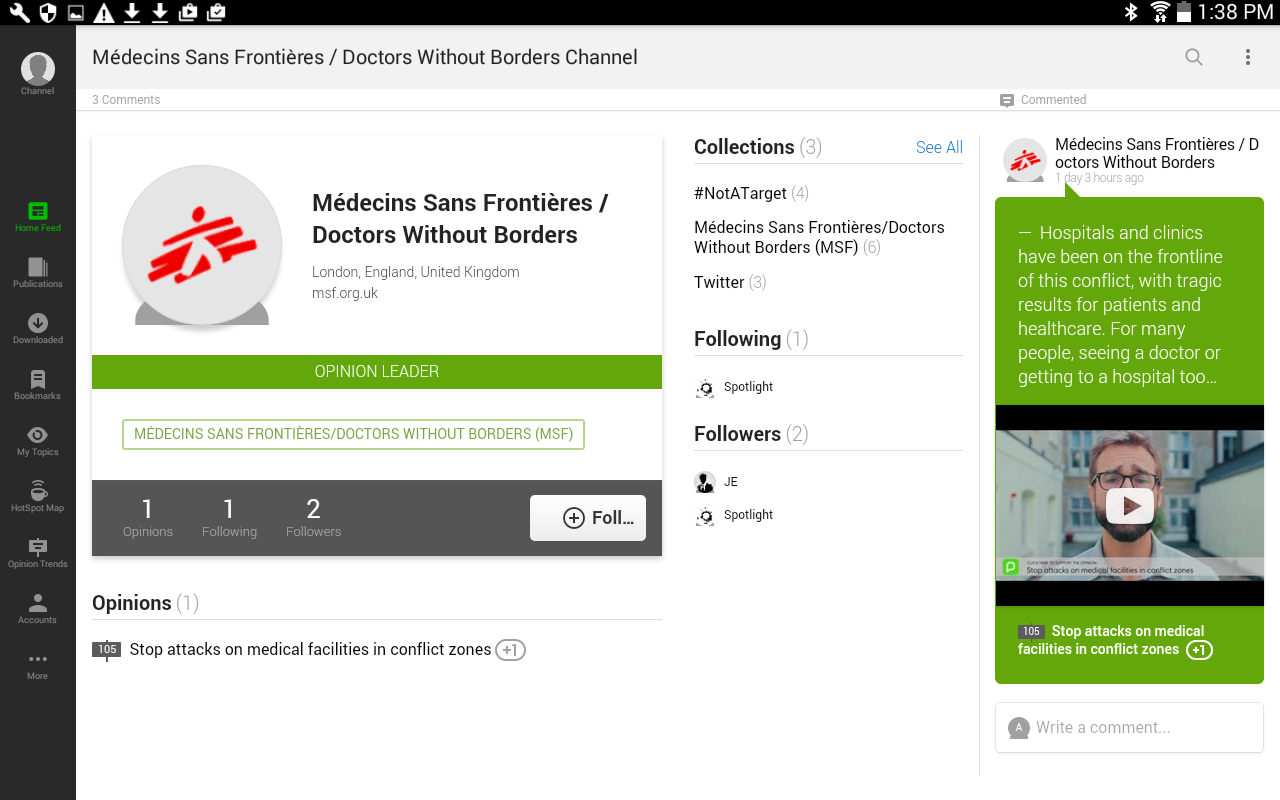Go to the Downloaded section
This screenshot has height=800, width=1280.
(38, 327)
